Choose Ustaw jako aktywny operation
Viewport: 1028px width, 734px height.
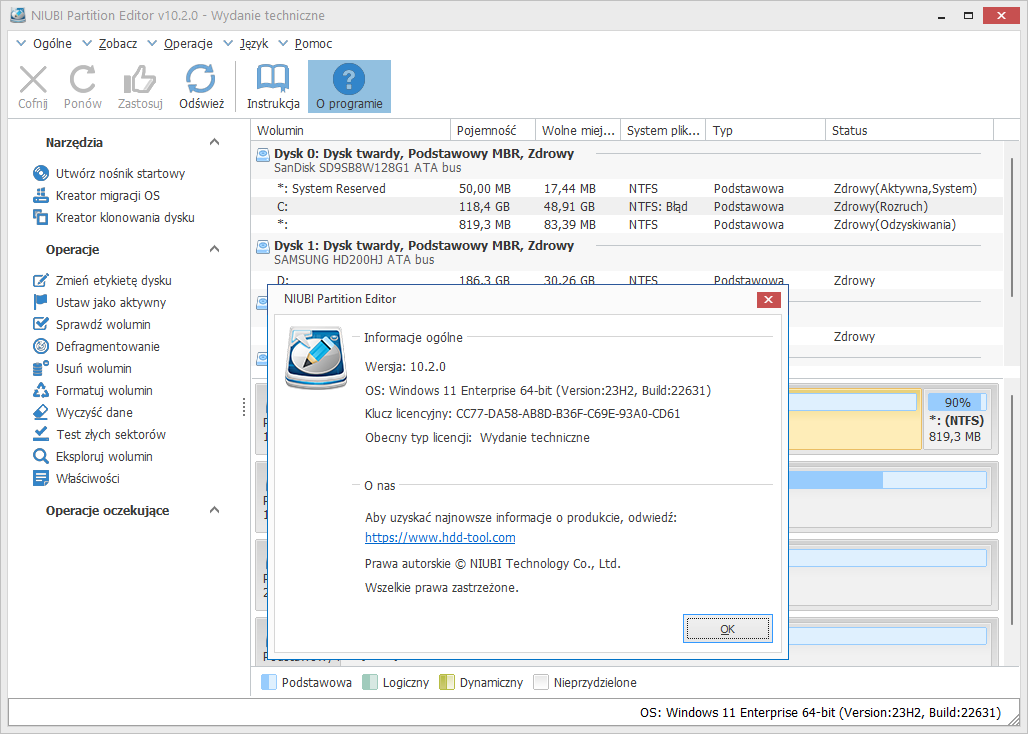click(99, 303)
